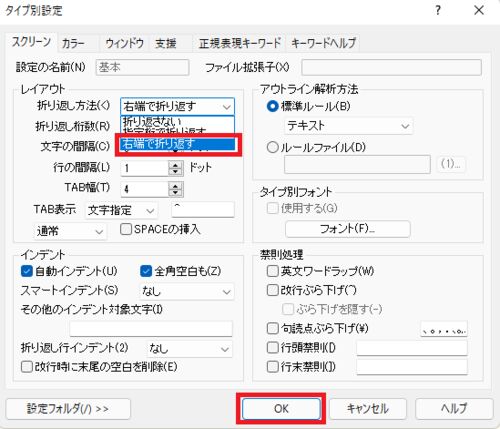Click the キャンセル button
The width and height of the screenshot is (500, 429).
tap(368, 409)
